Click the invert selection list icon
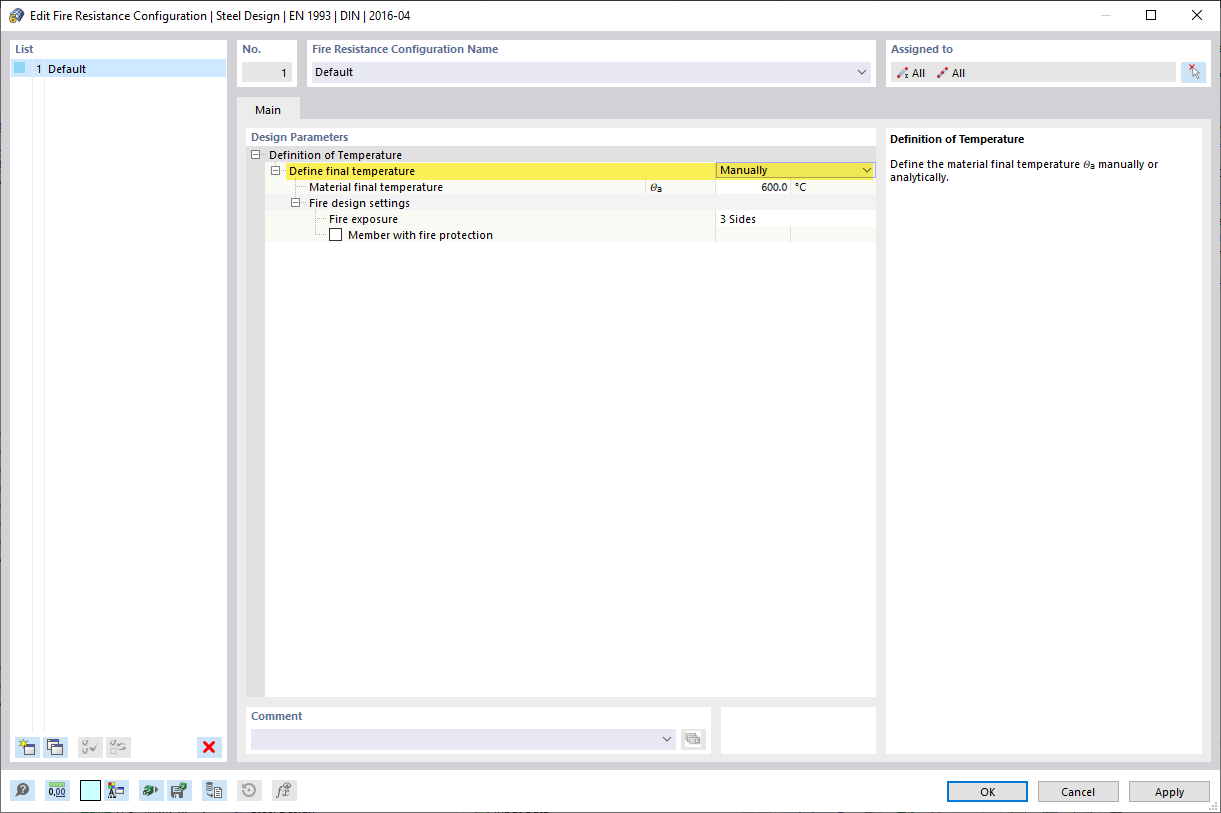The image size is (1221, 813). tap(118, 747)
